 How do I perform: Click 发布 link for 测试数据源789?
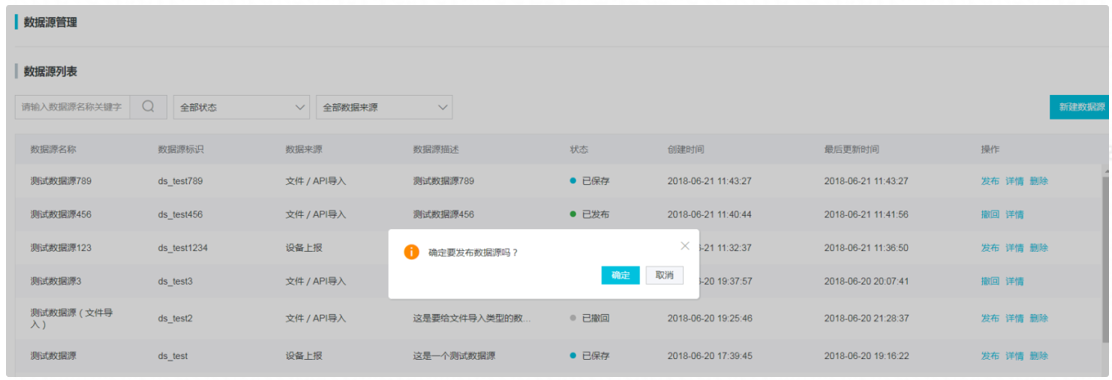click(x=990, y=181)
